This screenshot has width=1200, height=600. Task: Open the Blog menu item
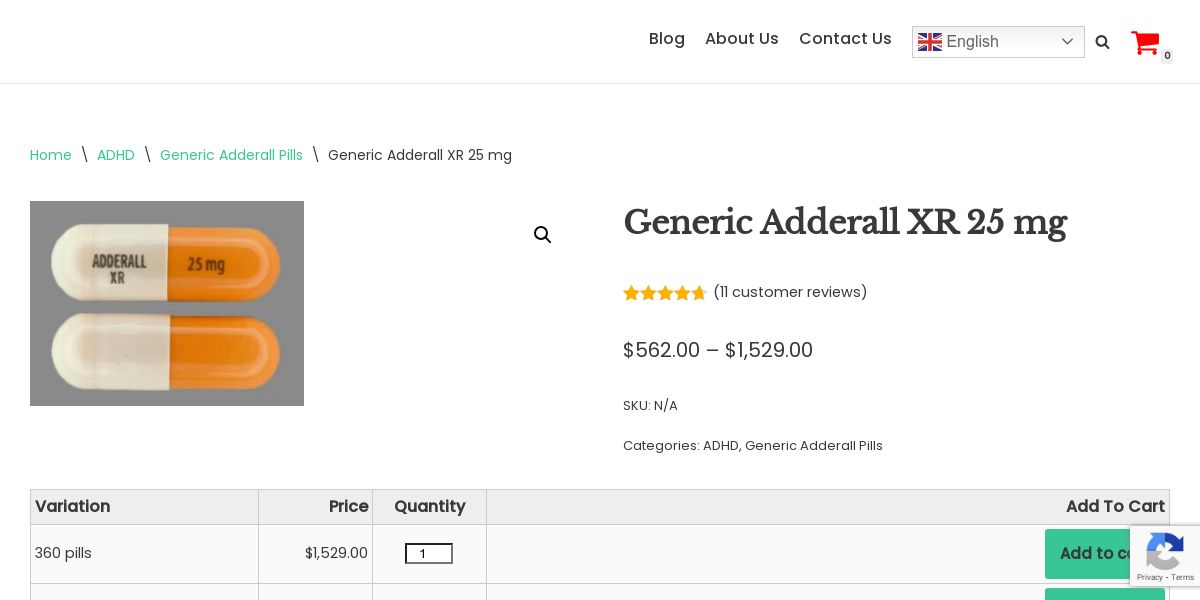tap(666, 39)
